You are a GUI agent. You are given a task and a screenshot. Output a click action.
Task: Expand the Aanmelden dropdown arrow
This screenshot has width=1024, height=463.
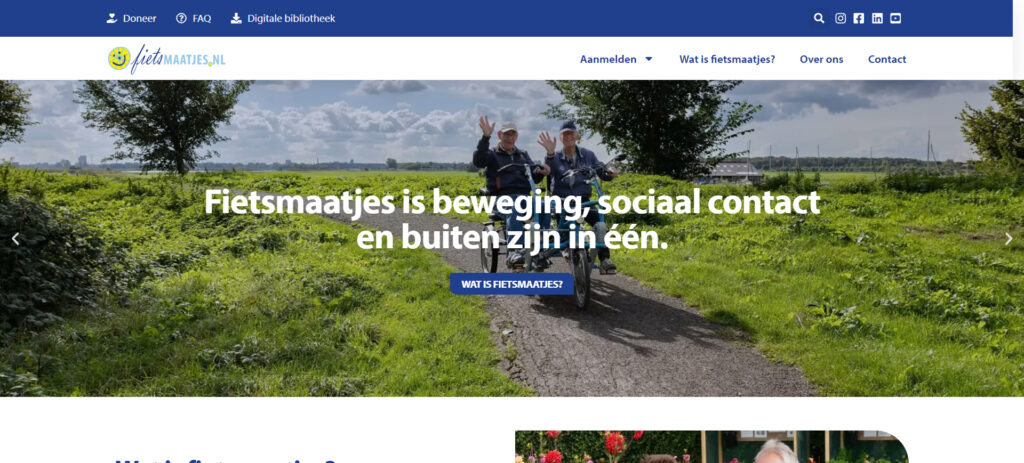649,59
